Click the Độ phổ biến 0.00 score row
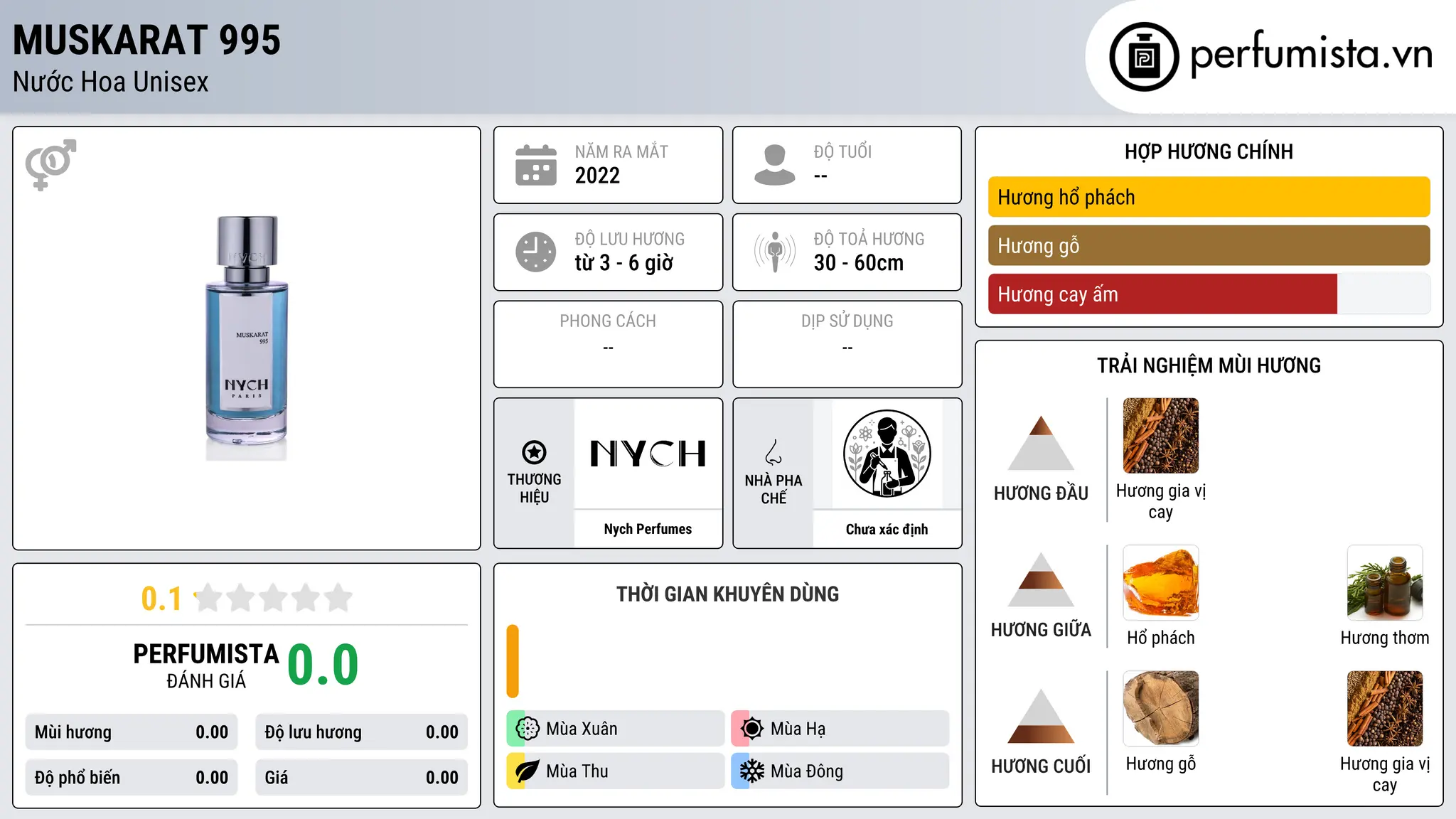The width and height of the screenshot is (1456, 819). [132, 778]
